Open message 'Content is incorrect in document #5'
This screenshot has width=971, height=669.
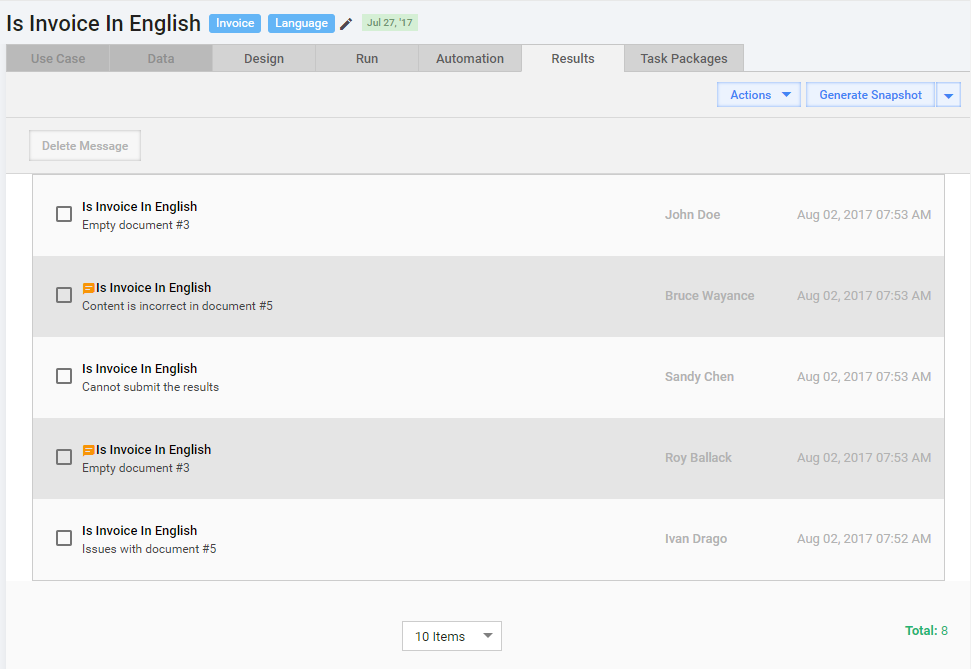click(x=177, y=306)
